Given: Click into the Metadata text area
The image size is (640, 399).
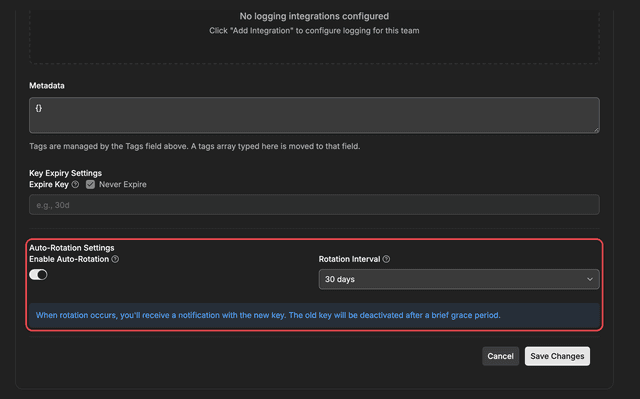Looking at the screenshot, I should [x=314, y=115].
